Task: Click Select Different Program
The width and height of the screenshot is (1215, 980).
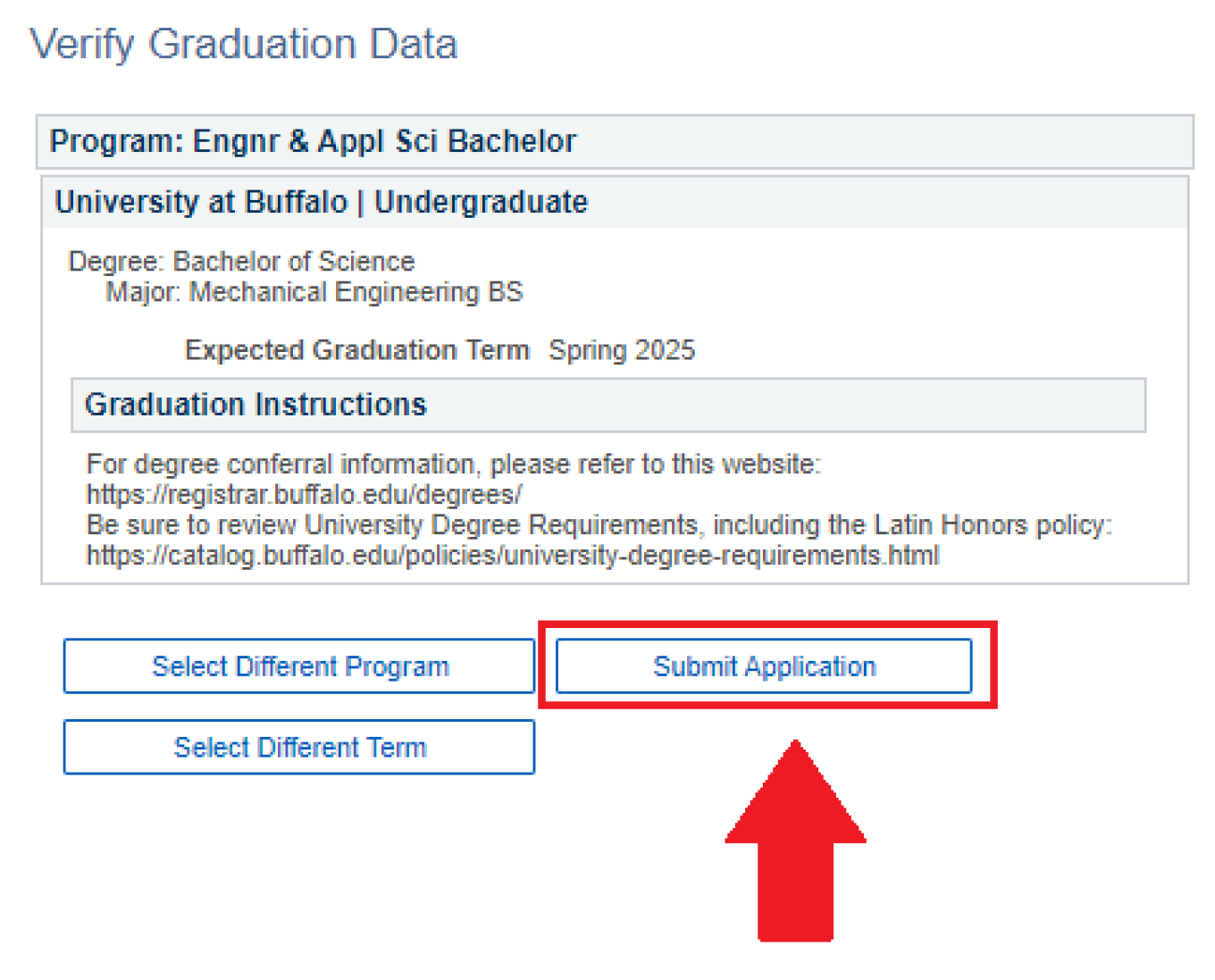Action: [299, 666]
